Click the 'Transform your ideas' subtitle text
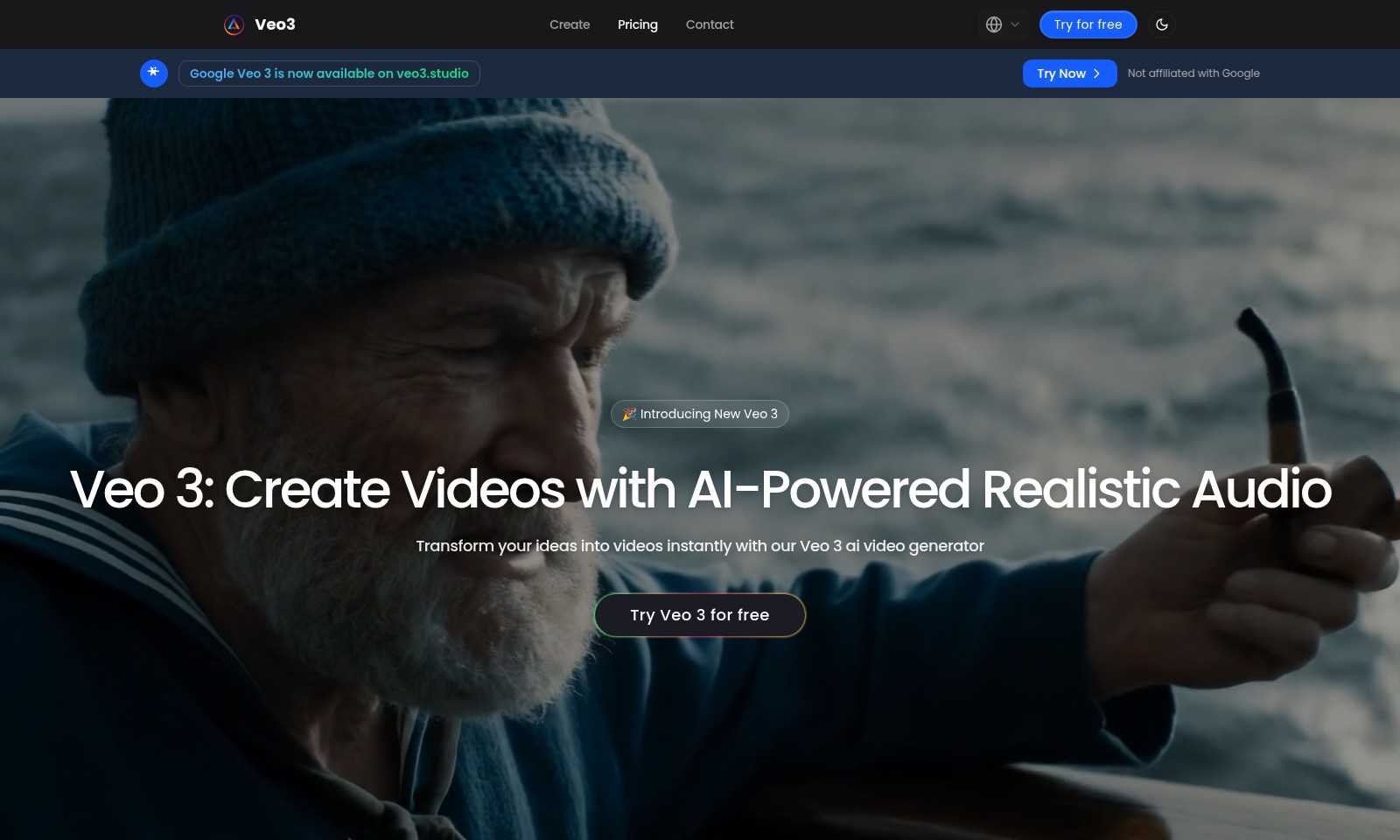Viewport: 1400px width, 840px height. coord(700,546)
